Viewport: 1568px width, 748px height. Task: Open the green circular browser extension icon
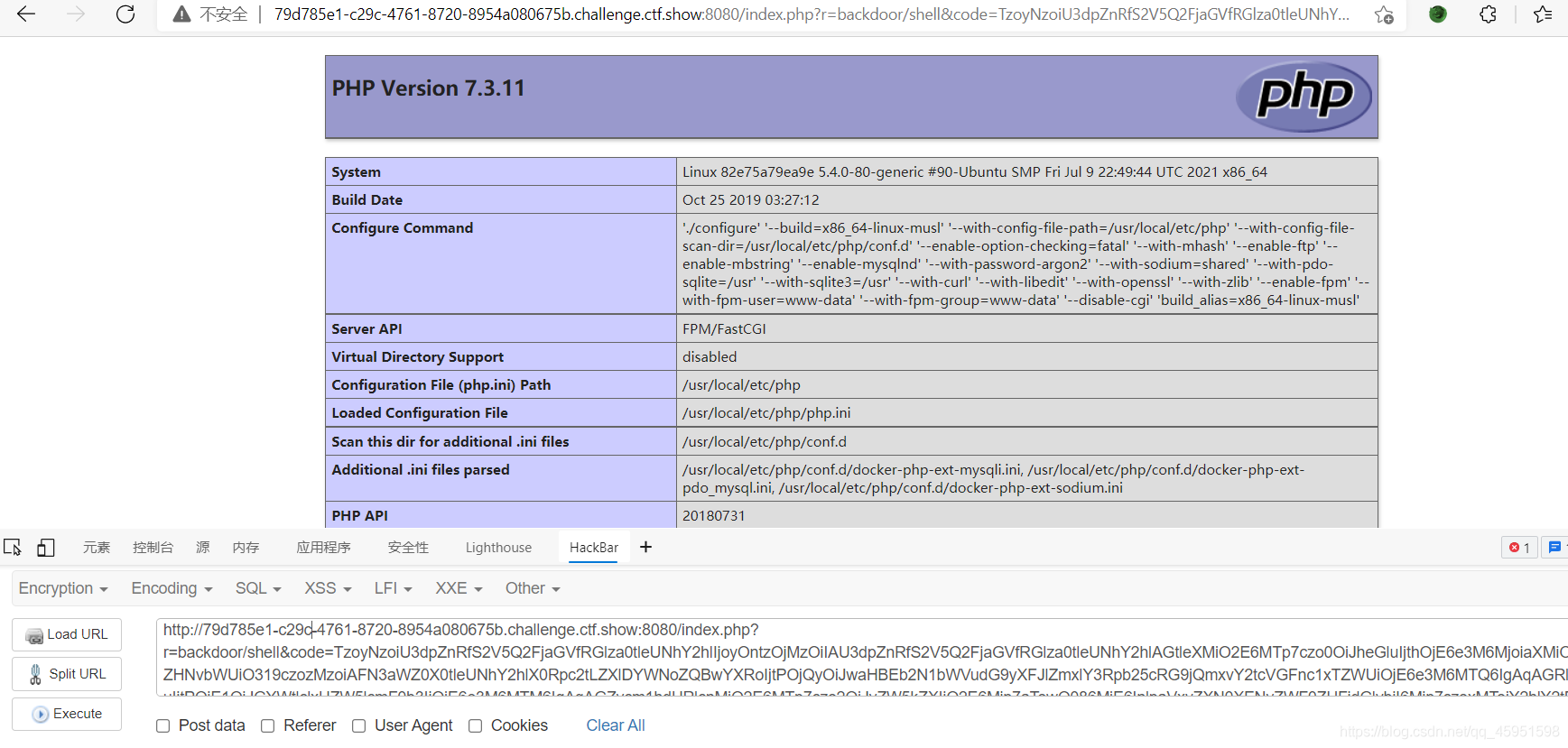click(x=1438, y=14)
